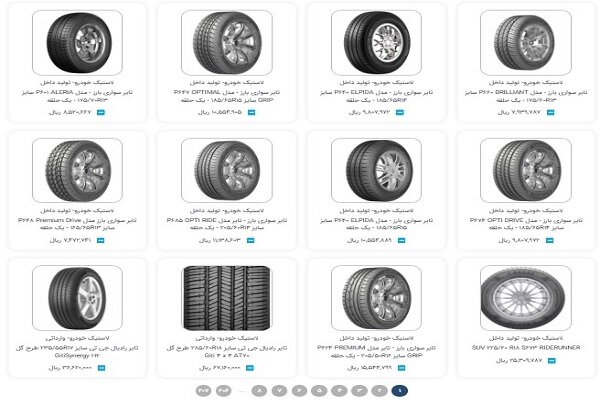Click blue price icon under P660 BRILLIANT tire
Image resolution: width=600 pixels, height=400 pixels.
tap(550, 113)
